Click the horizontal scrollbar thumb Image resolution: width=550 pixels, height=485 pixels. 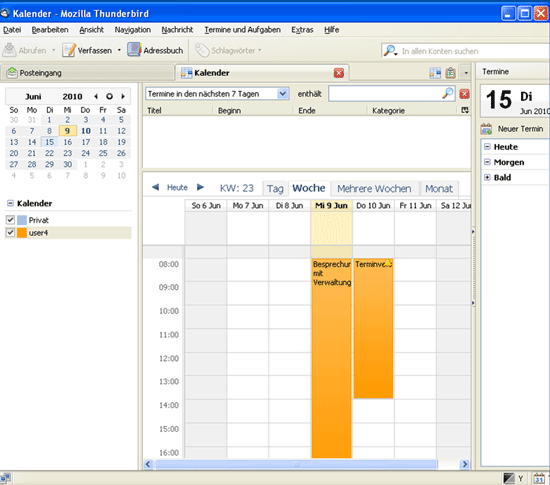[x=296, y=464]
